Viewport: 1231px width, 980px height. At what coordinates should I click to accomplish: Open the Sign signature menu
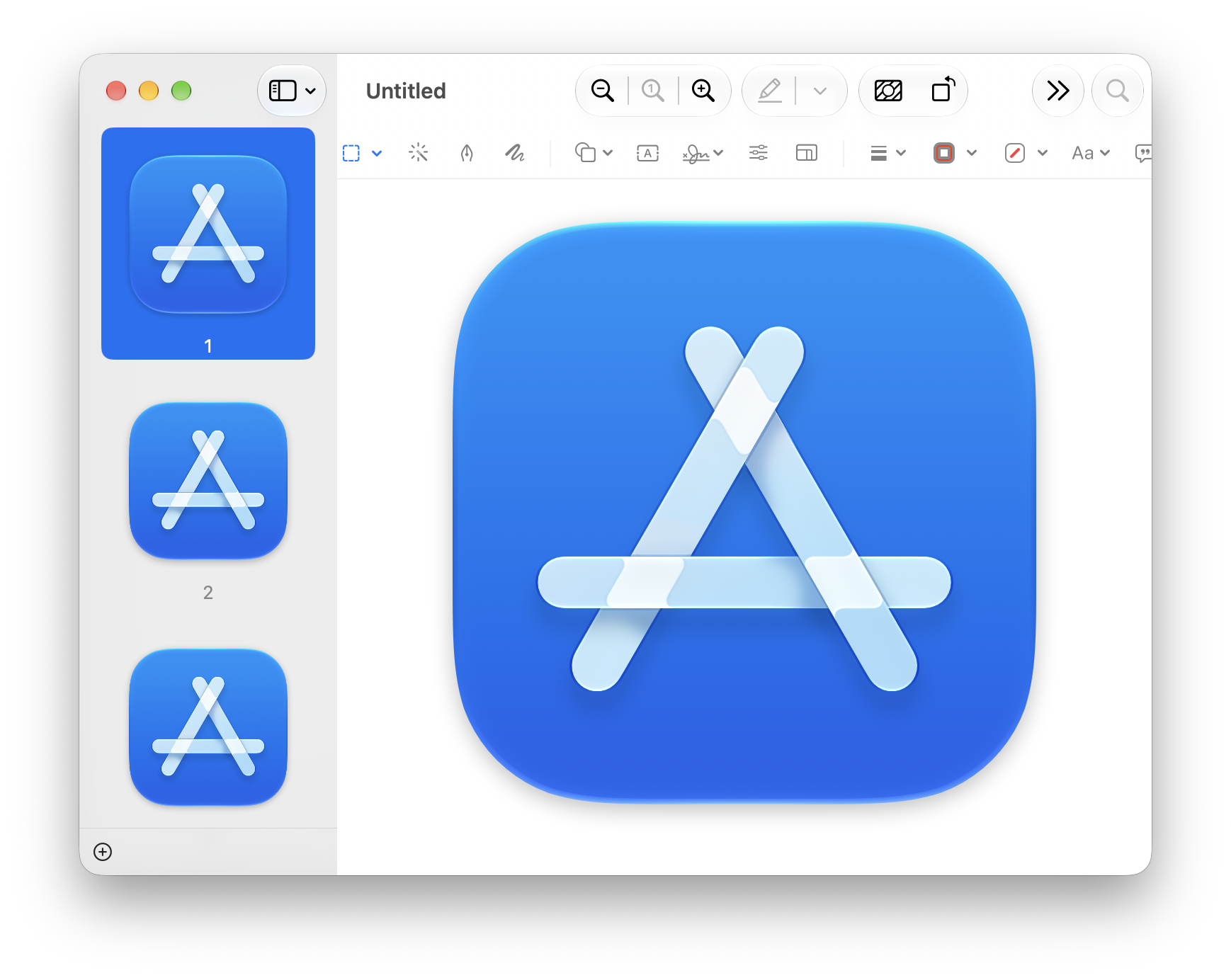point(703,153)
